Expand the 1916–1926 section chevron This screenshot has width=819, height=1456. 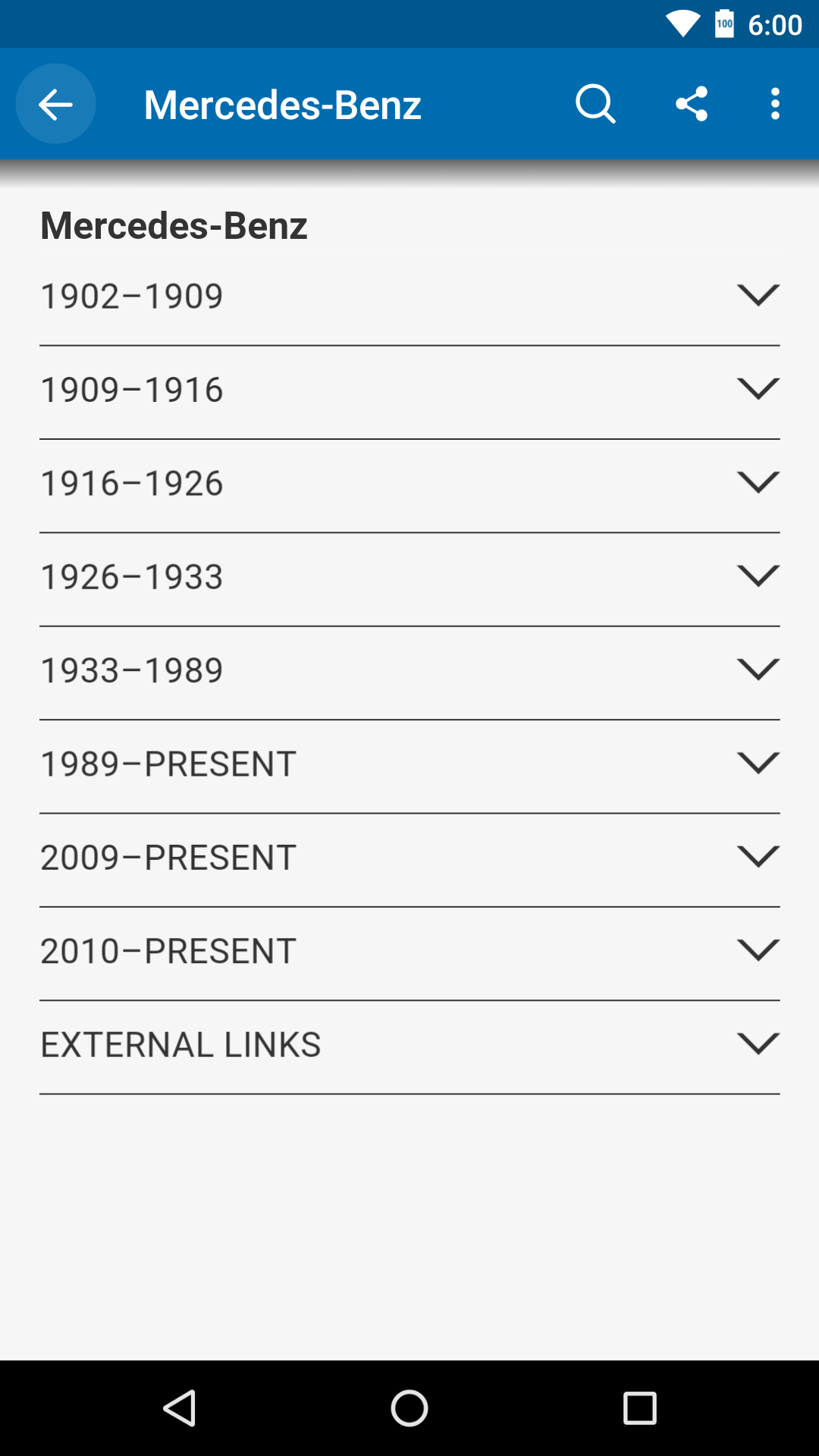point(758,482)
